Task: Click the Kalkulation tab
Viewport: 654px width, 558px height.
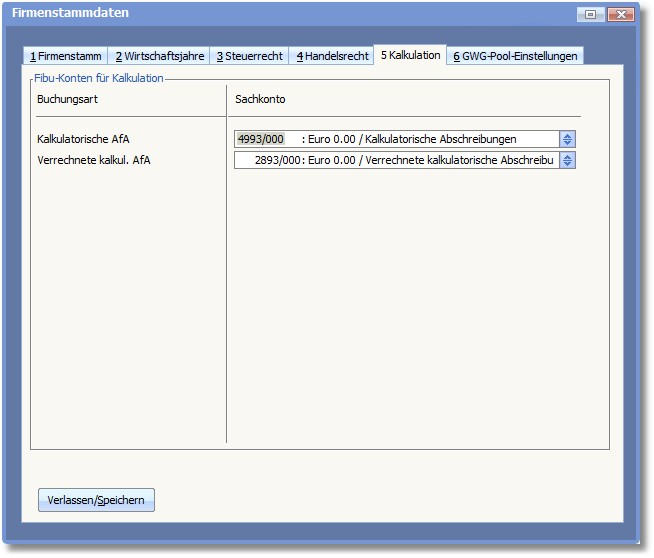Action: (x=409, y=55)
